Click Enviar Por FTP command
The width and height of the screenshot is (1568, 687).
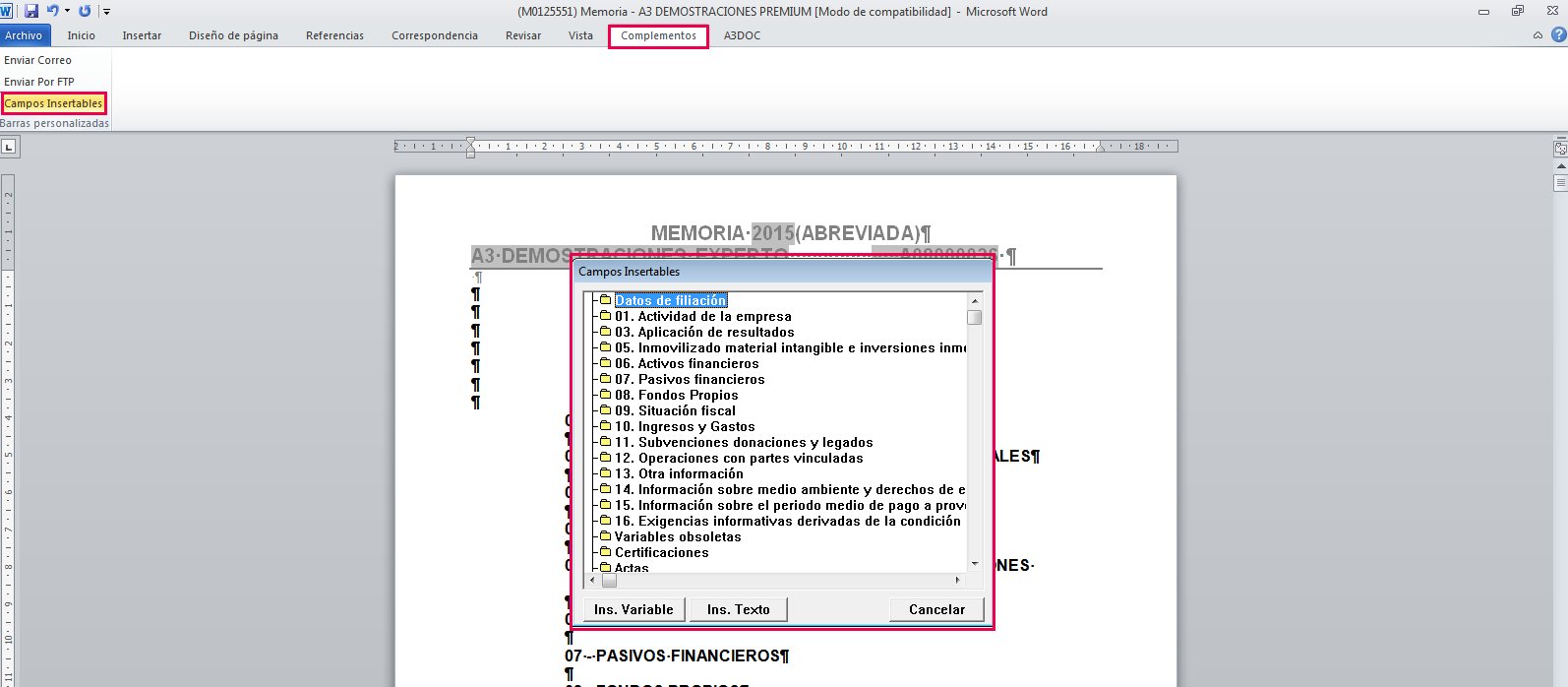click(x=39, y=82)
